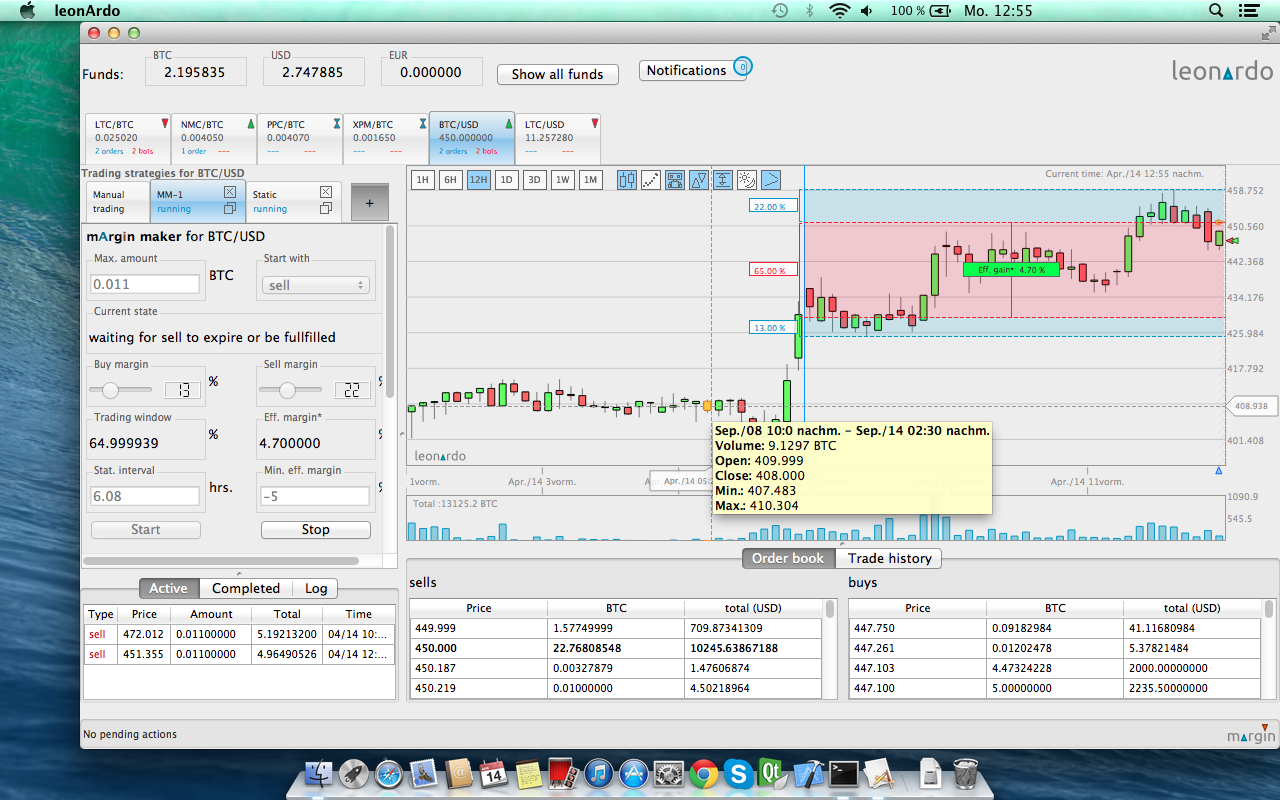Open the 'Start with' sell dropdown
Screen dimensions: 1280x800
(315, 285)
